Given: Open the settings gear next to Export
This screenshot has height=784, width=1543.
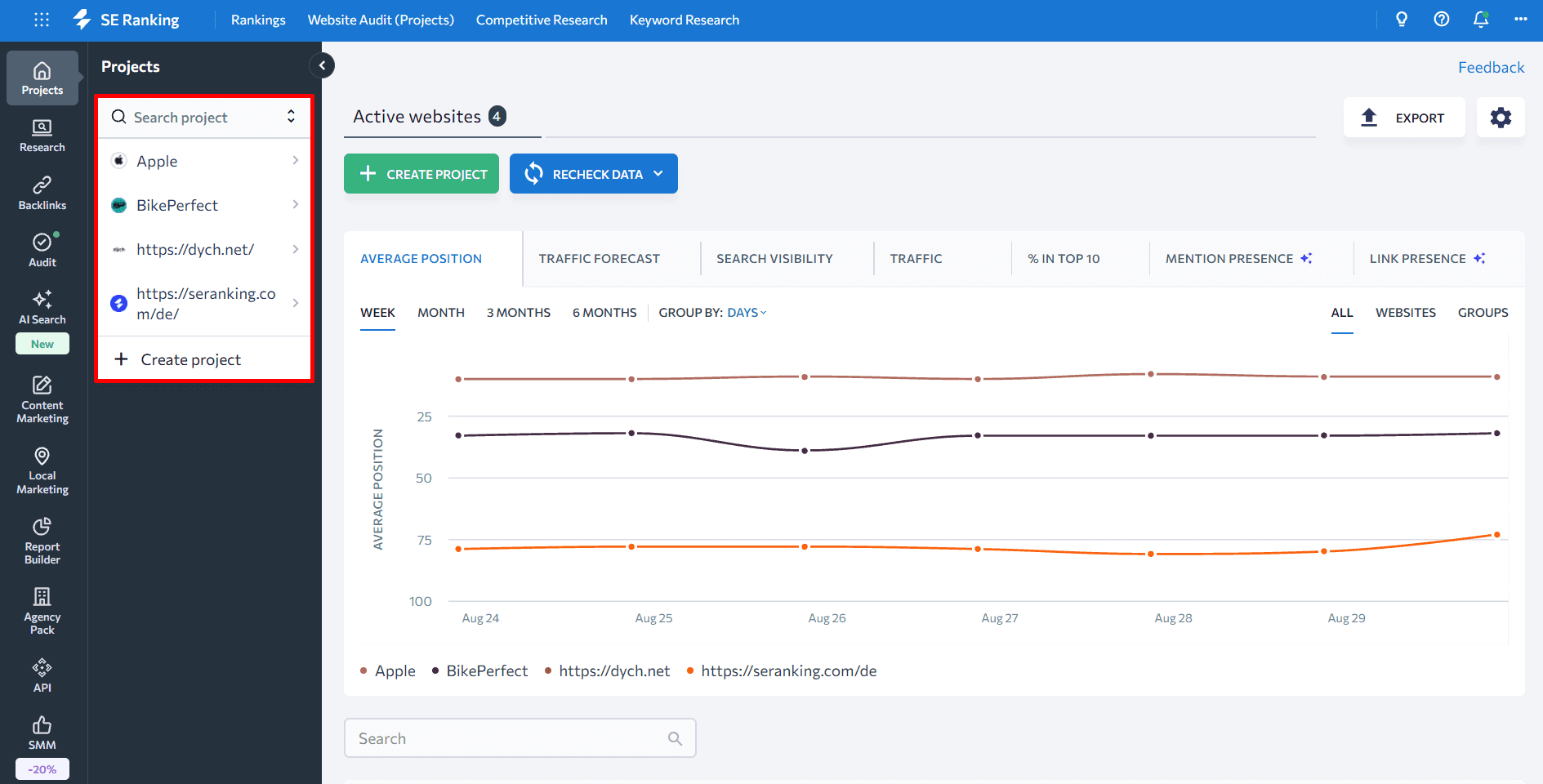Looking at the screenshot, I should pos(1501,118).
